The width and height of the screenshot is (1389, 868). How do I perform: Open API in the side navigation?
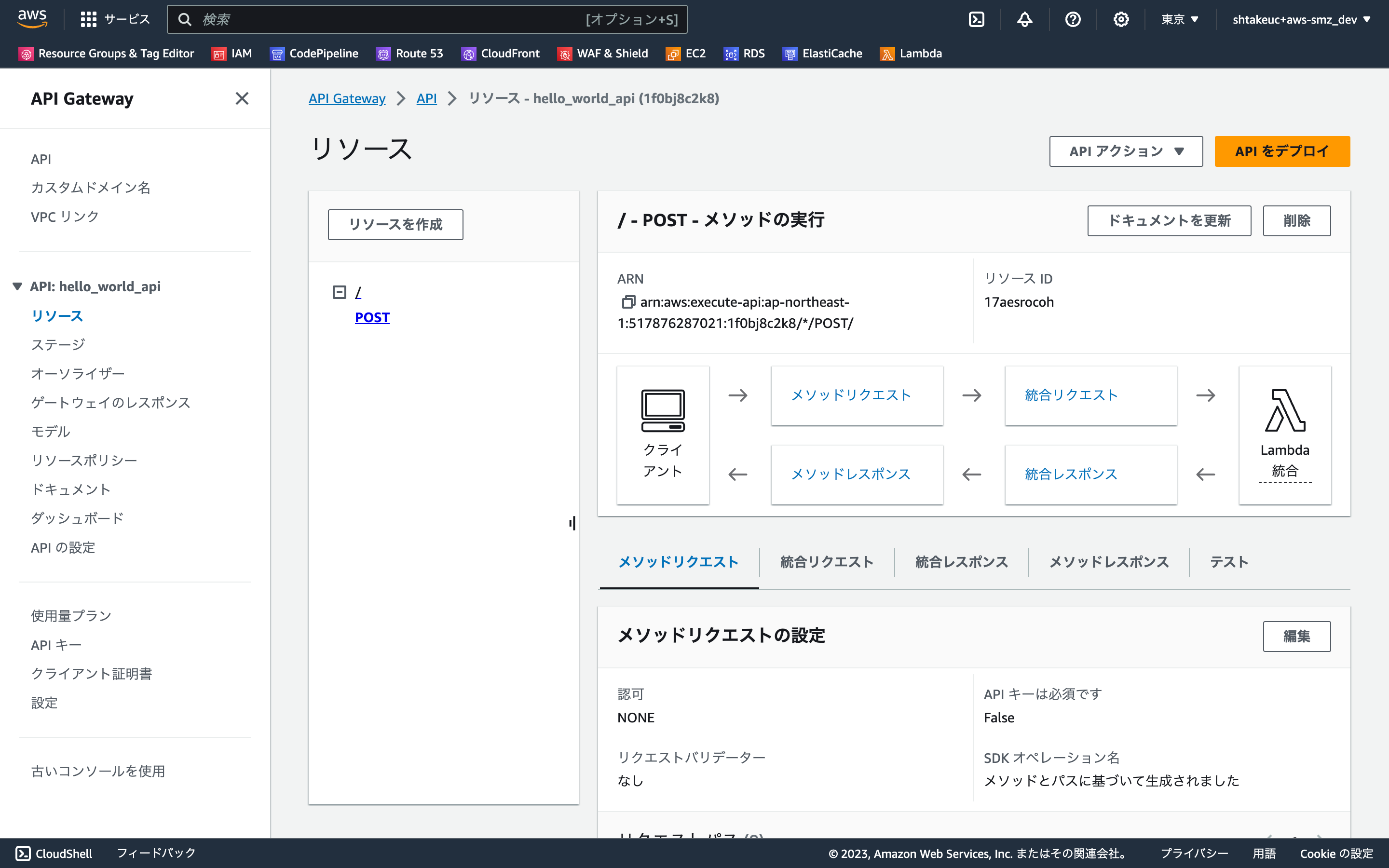(x=41, y=159)
